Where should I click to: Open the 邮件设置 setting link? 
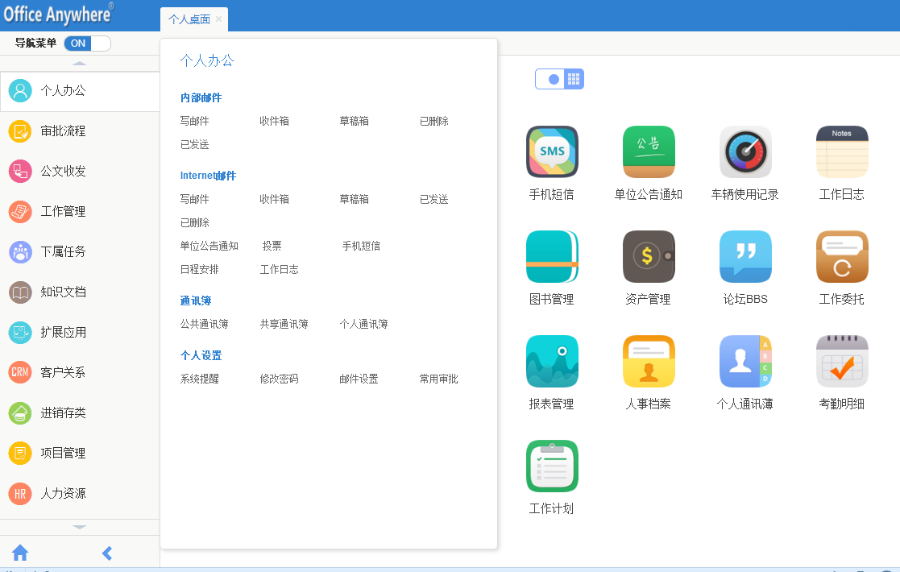click(x=359, y=379)
